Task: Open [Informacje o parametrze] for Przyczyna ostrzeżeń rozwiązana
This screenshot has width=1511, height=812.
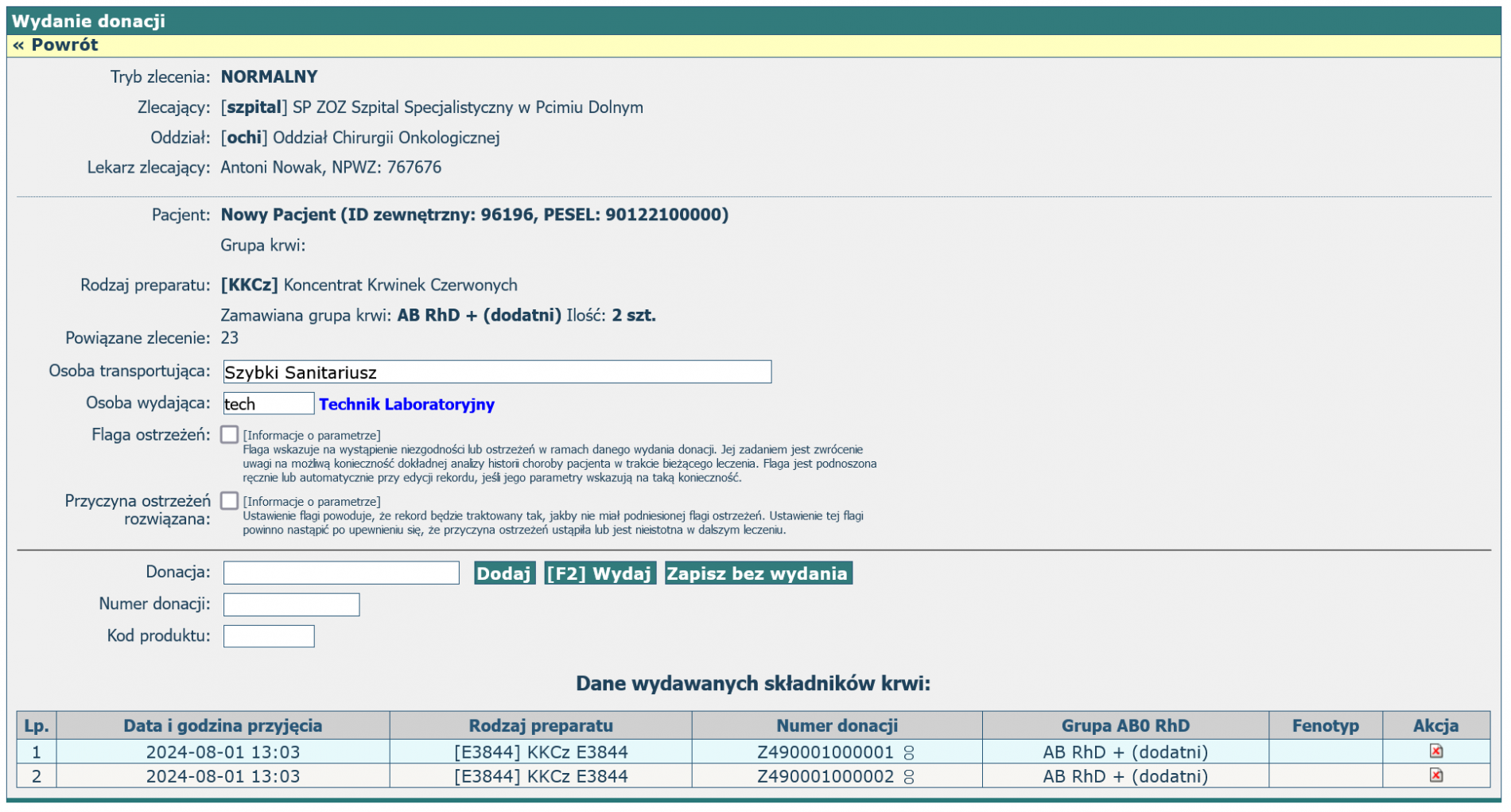Action: 312,502
